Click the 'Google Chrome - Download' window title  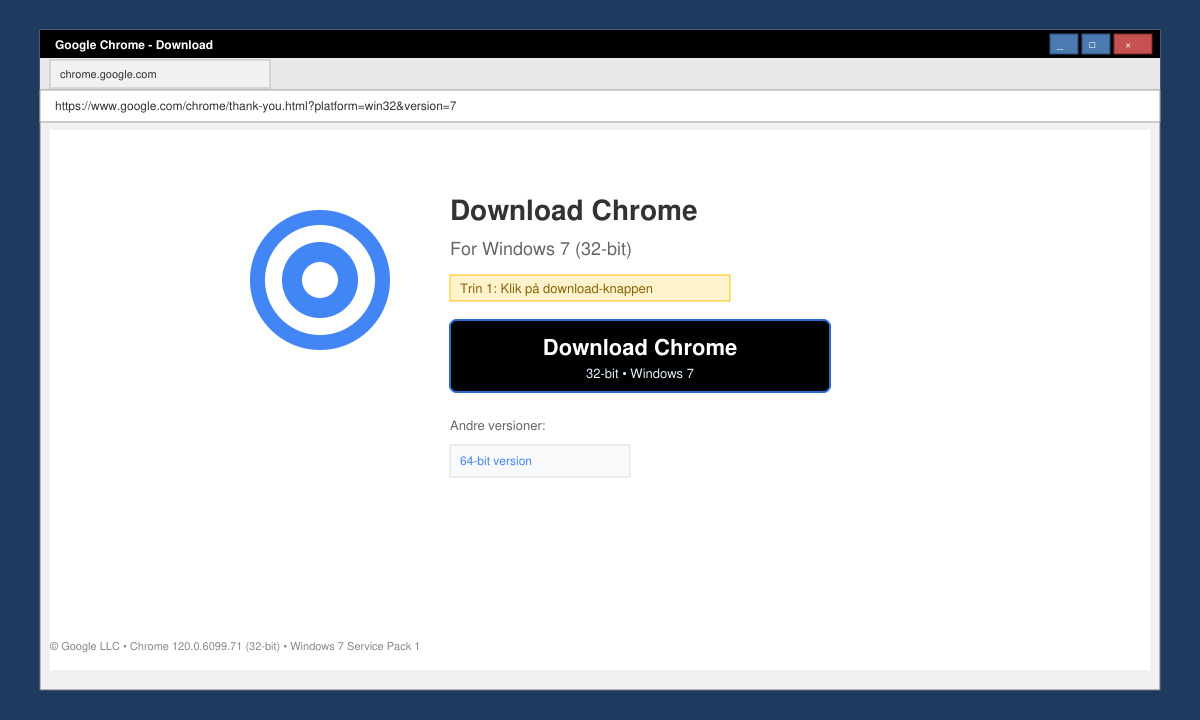pos(134,45)
